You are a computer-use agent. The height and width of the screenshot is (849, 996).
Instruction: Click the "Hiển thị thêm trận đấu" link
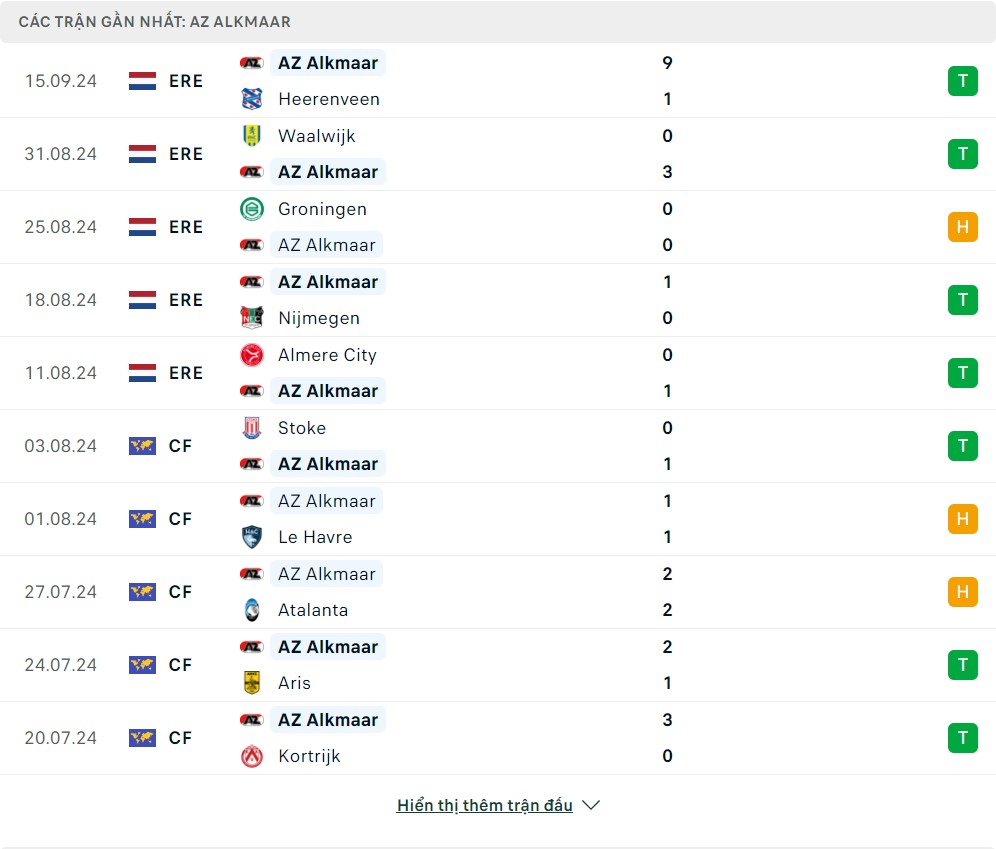[x=484, y=806]
